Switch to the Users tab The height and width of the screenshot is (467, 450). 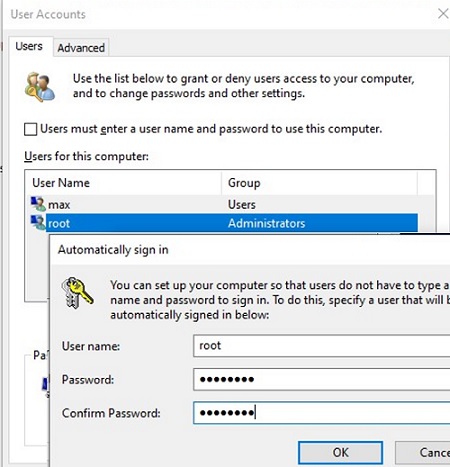29,46
